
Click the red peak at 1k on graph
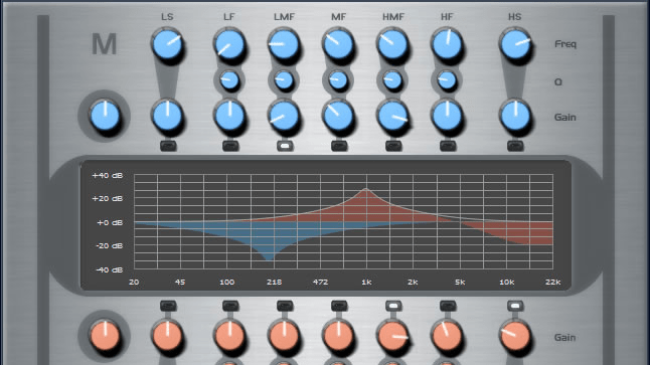point(366,190)
